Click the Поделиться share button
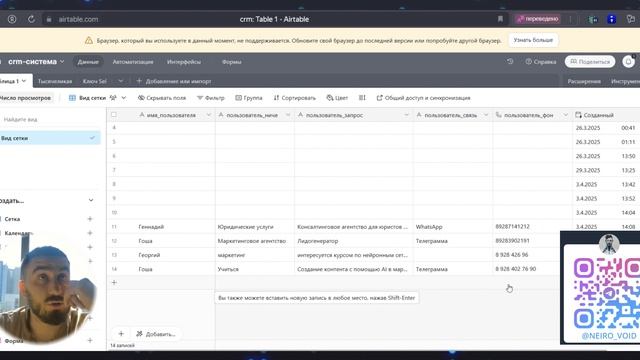640x360 pixels. coord(590,62)
